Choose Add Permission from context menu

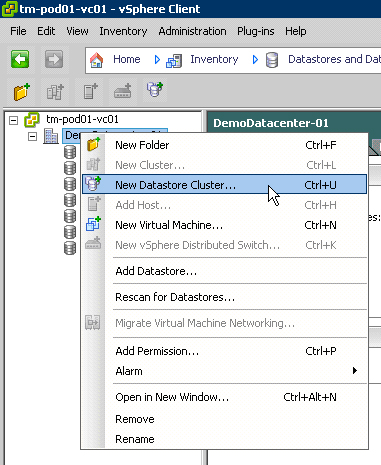coord(224,351)
